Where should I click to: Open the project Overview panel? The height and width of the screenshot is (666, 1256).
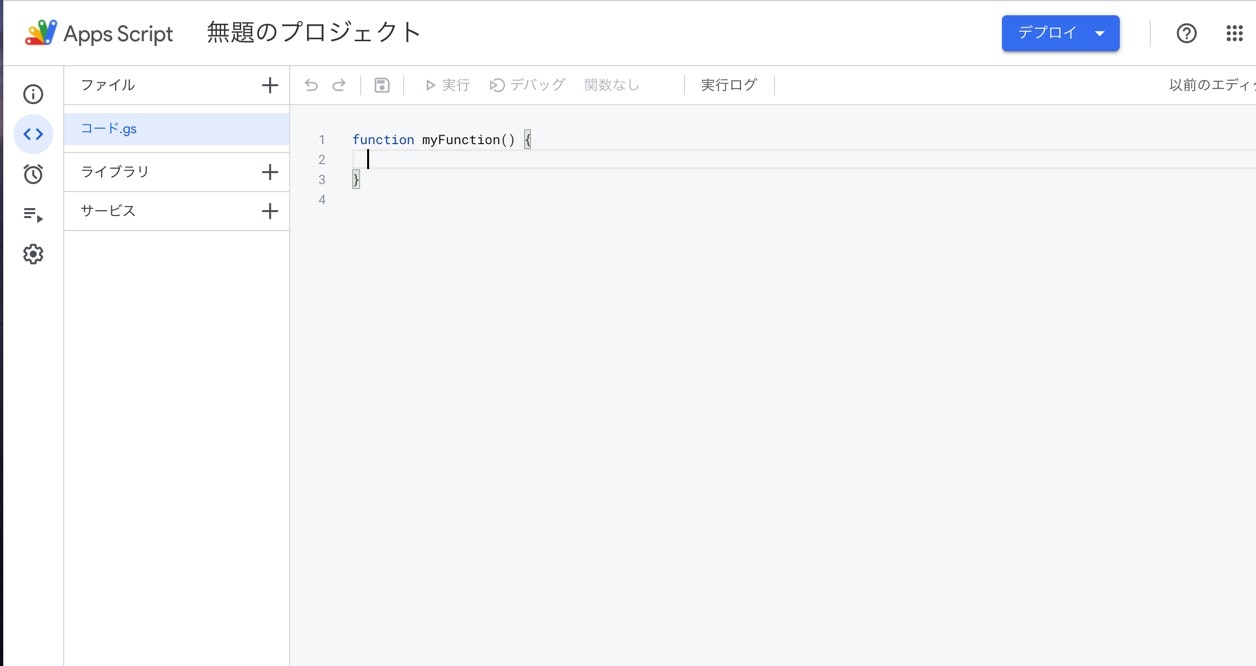click(32, 93)
